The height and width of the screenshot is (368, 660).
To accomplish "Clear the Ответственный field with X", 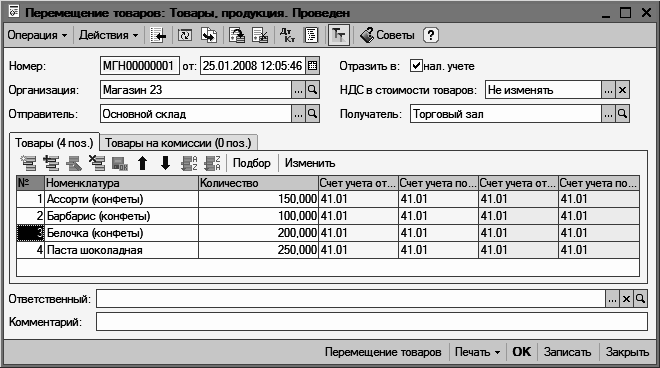I will 626,299.
